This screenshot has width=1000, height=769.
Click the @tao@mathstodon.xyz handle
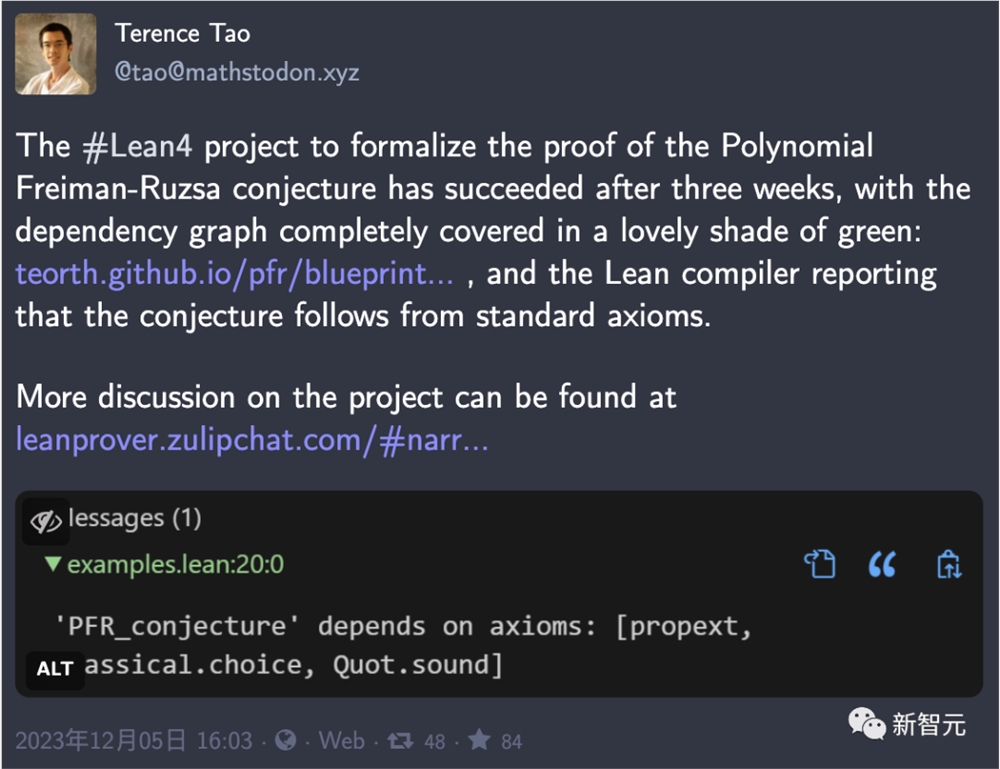(237, 72)
